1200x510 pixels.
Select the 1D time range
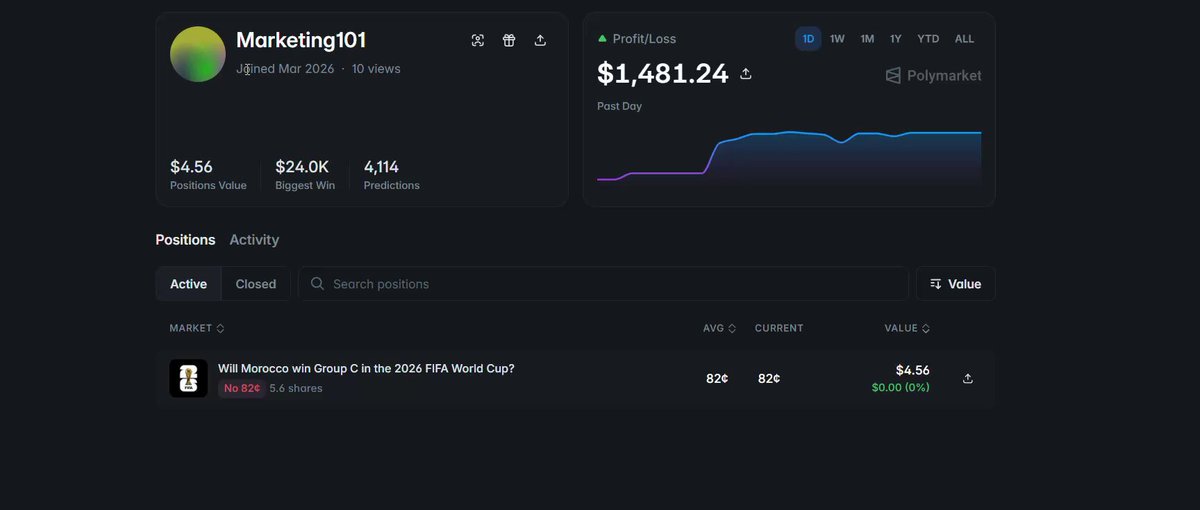[x=808, y=39]
